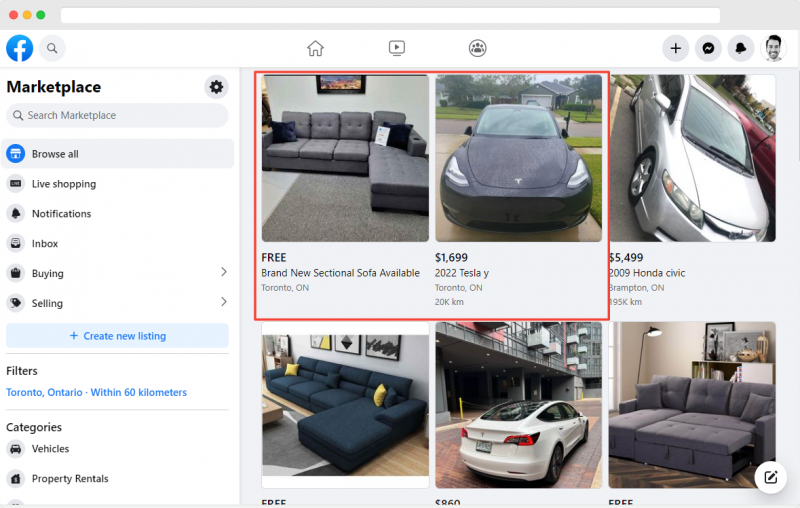Image resolution: width=800 pixels, height=508 pixels.
Task: Click the plus Create menu icon
Action: 676,48
